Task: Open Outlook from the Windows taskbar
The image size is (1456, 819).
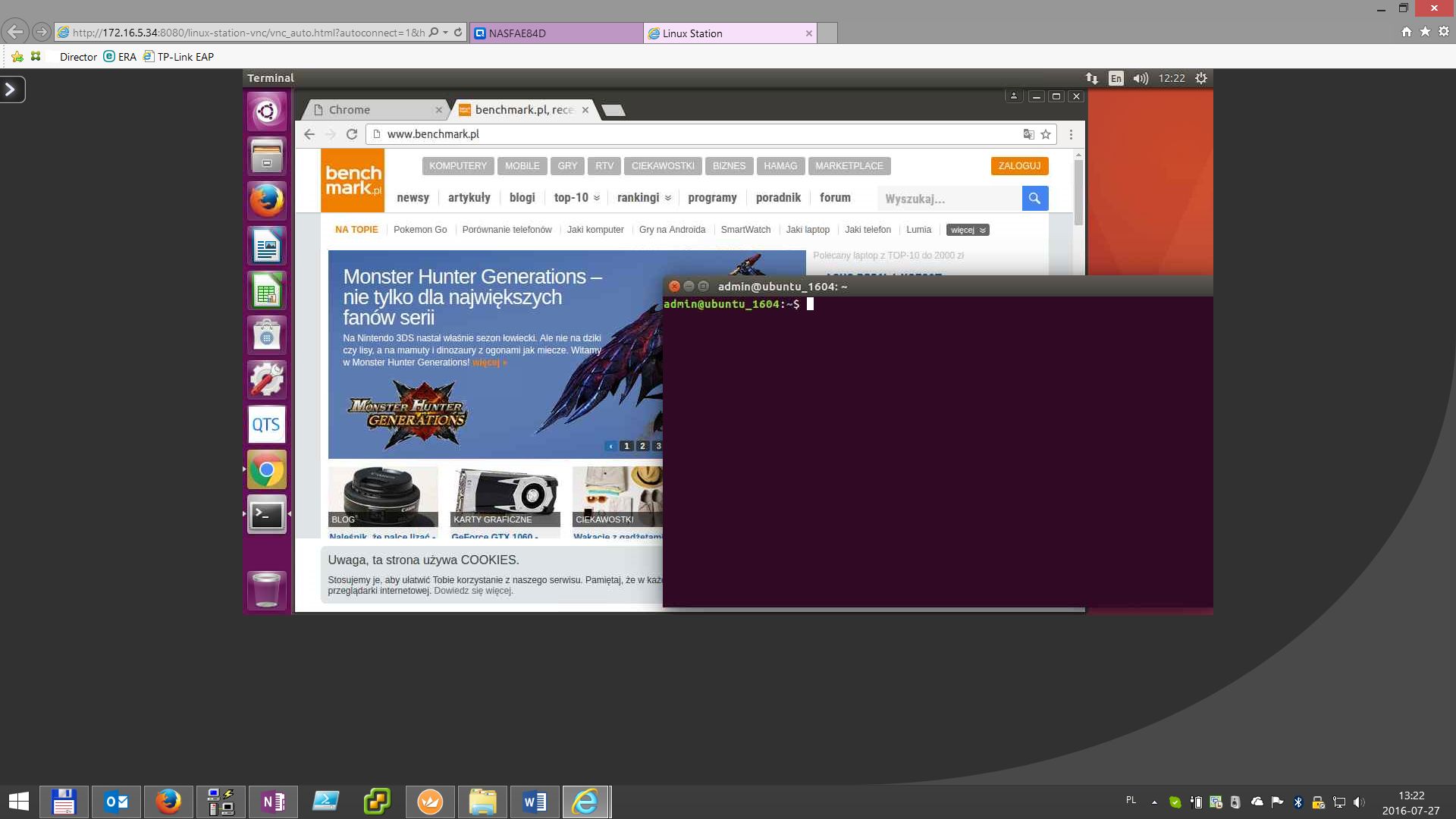Action: tap(116, 802)
